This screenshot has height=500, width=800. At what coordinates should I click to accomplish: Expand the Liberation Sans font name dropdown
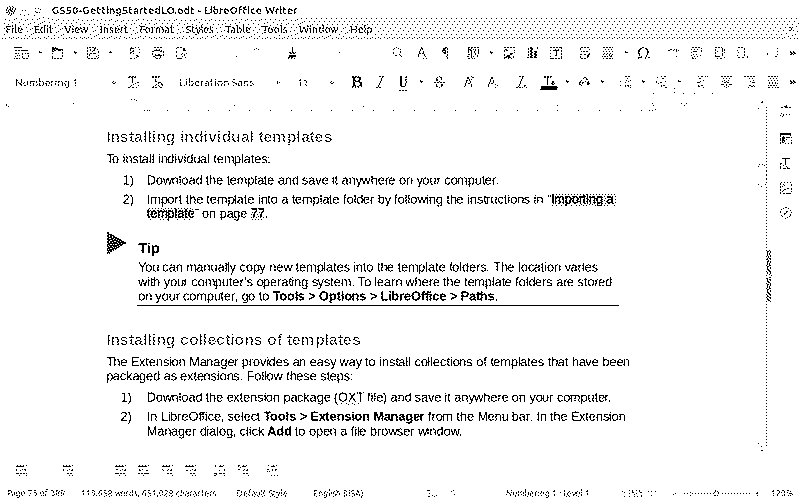(x=281, y=82)
